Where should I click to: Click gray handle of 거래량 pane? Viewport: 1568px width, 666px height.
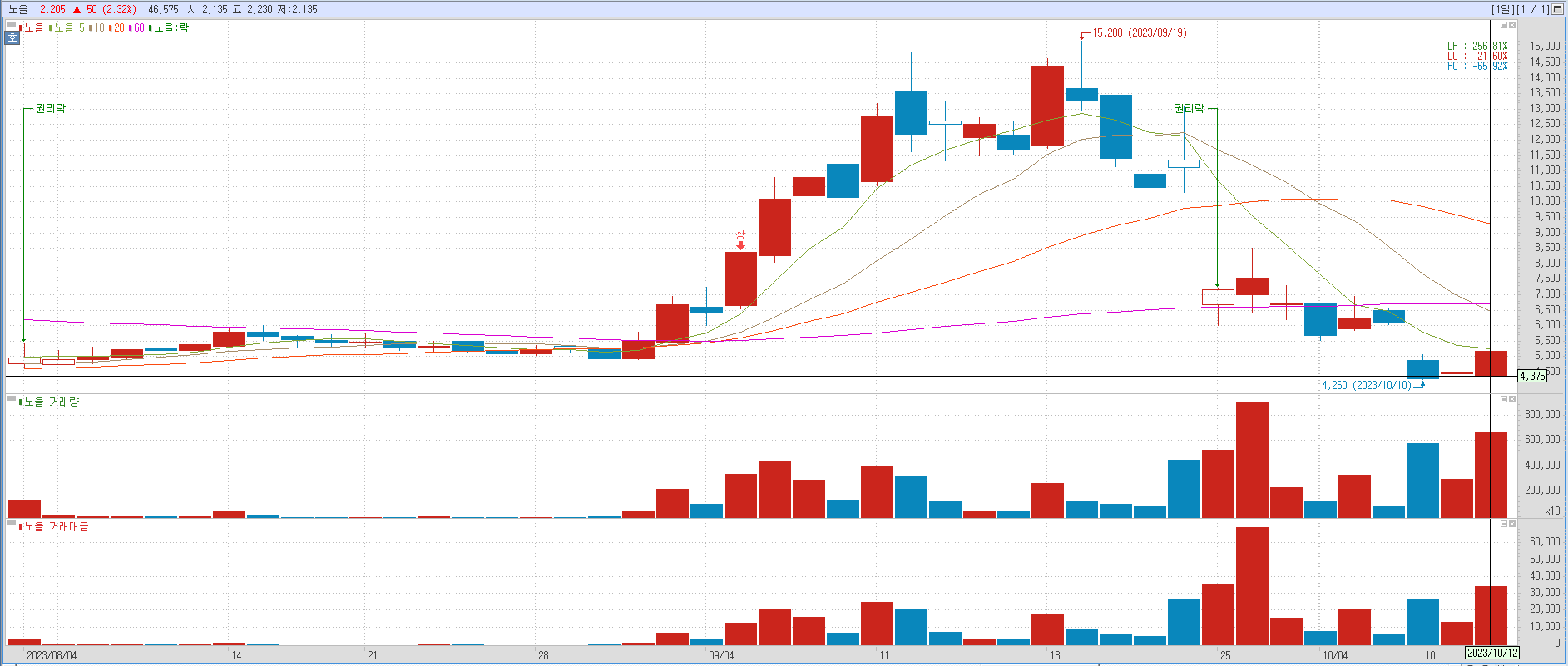(12, 400)
